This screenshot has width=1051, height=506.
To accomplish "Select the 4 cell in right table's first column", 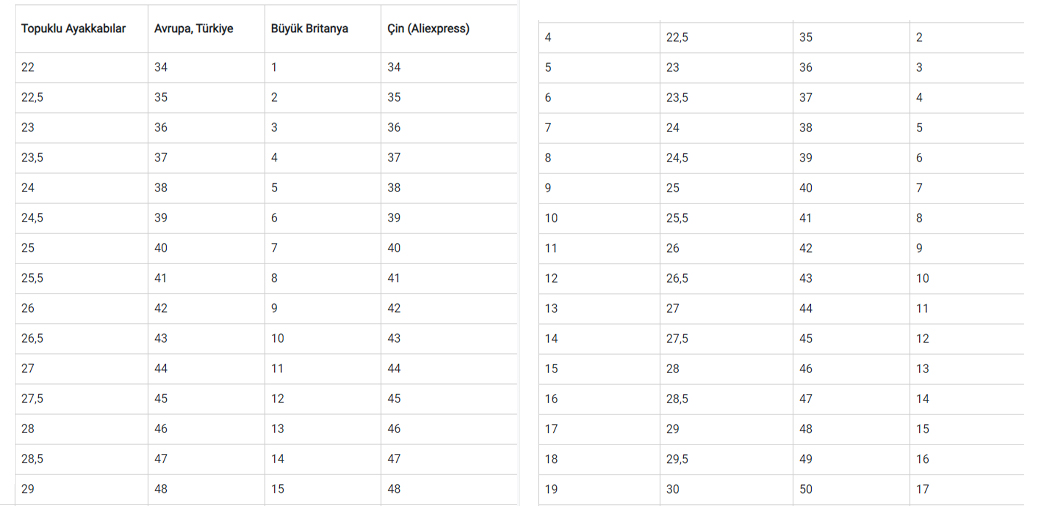I will pyautogui.click(x=548, y=38).
